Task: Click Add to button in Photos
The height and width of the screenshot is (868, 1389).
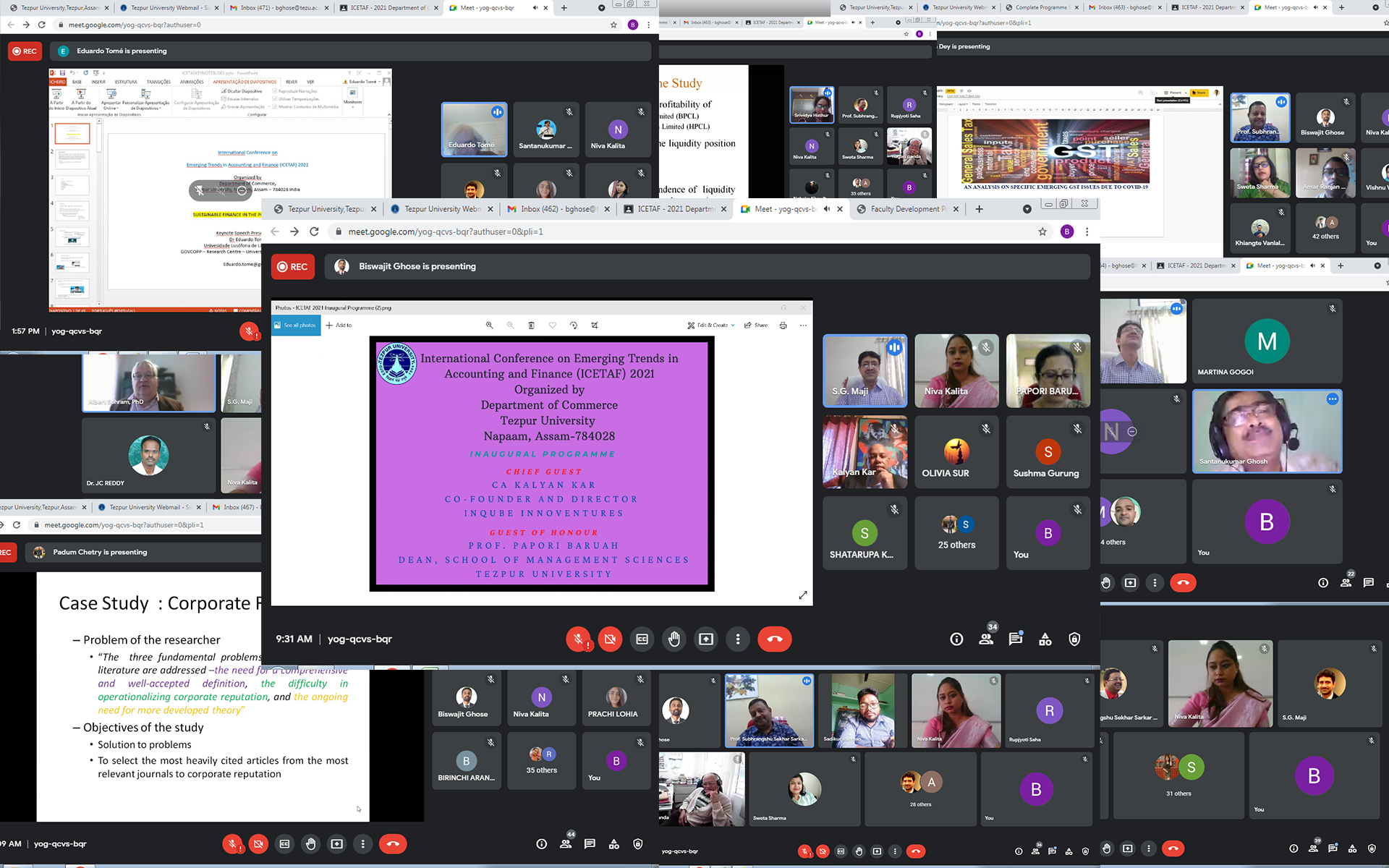Action: pyautogui.click(x=339, y=325)
